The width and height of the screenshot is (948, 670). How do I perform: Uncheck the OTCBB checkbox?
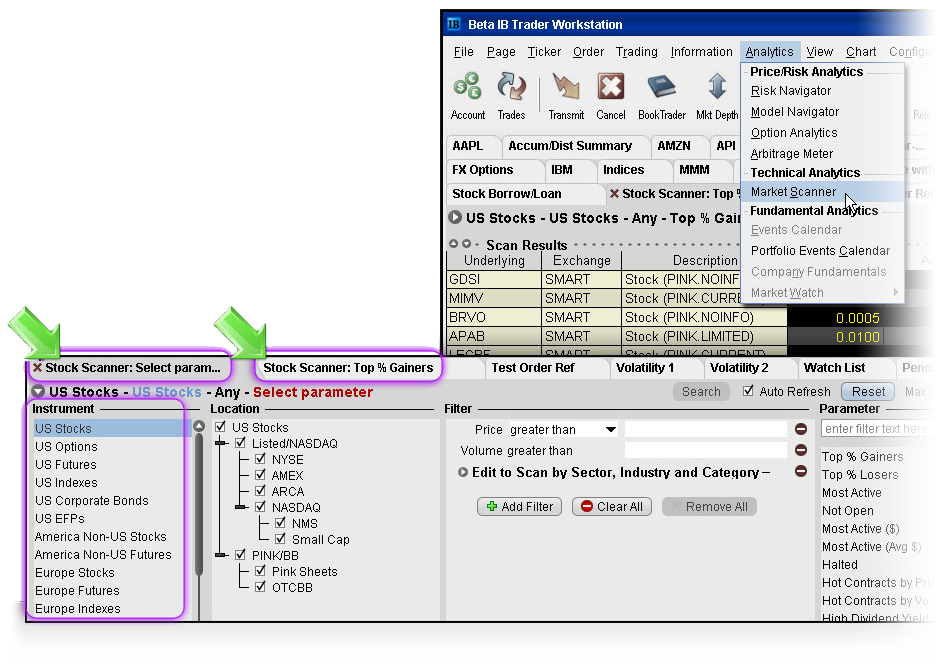pos(261,587)
